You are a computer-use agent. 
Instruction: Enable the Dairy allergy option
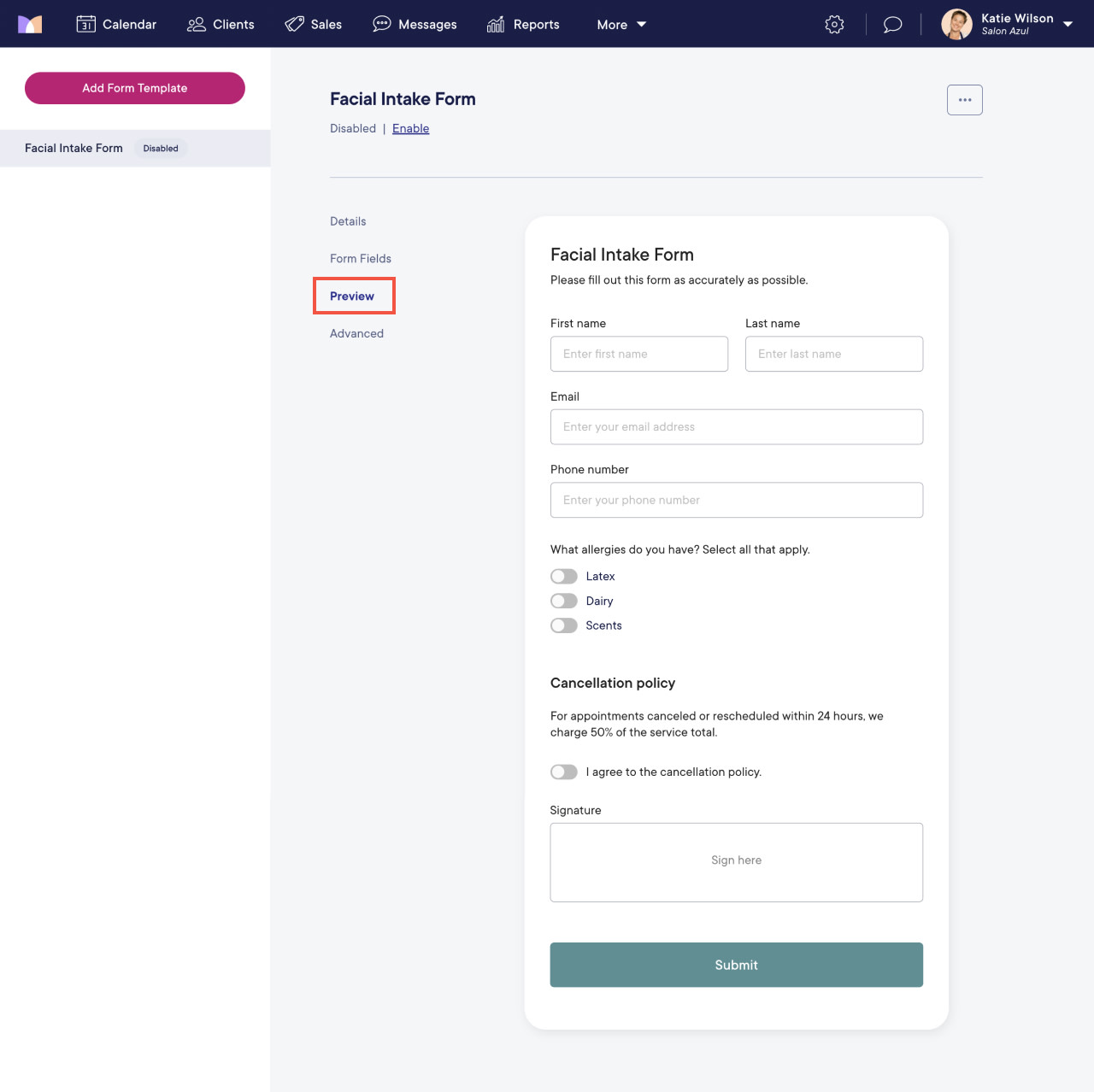[563, 601]
